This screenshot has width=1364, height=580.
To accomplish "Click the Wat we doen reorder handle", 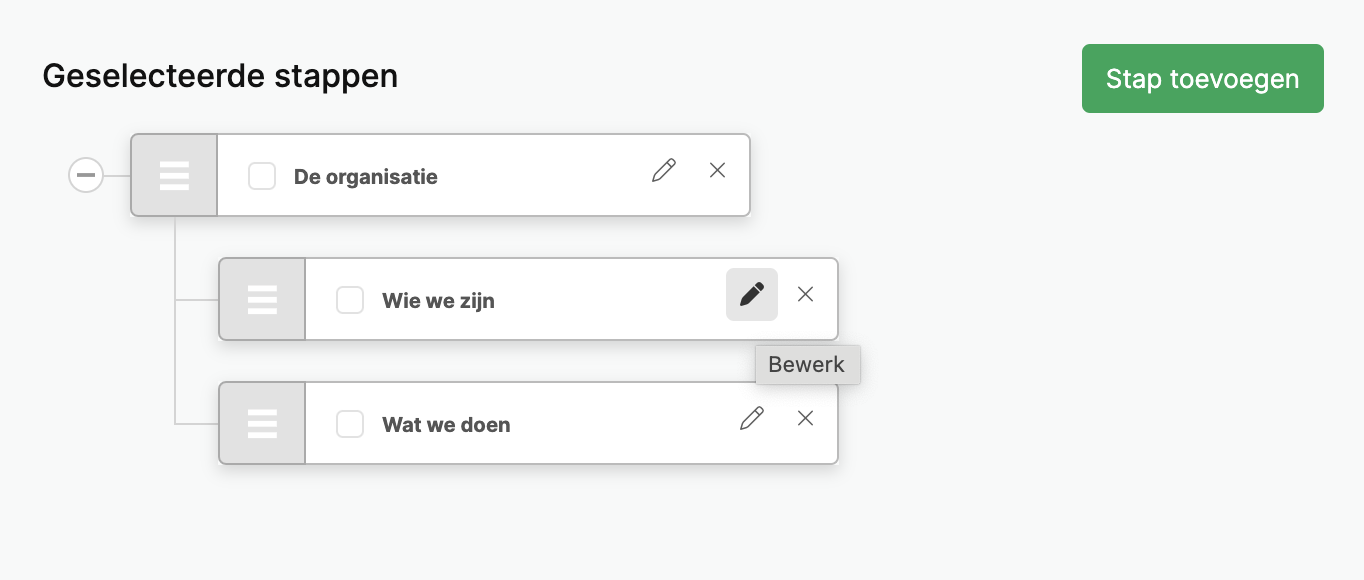I will pos(262,423).
